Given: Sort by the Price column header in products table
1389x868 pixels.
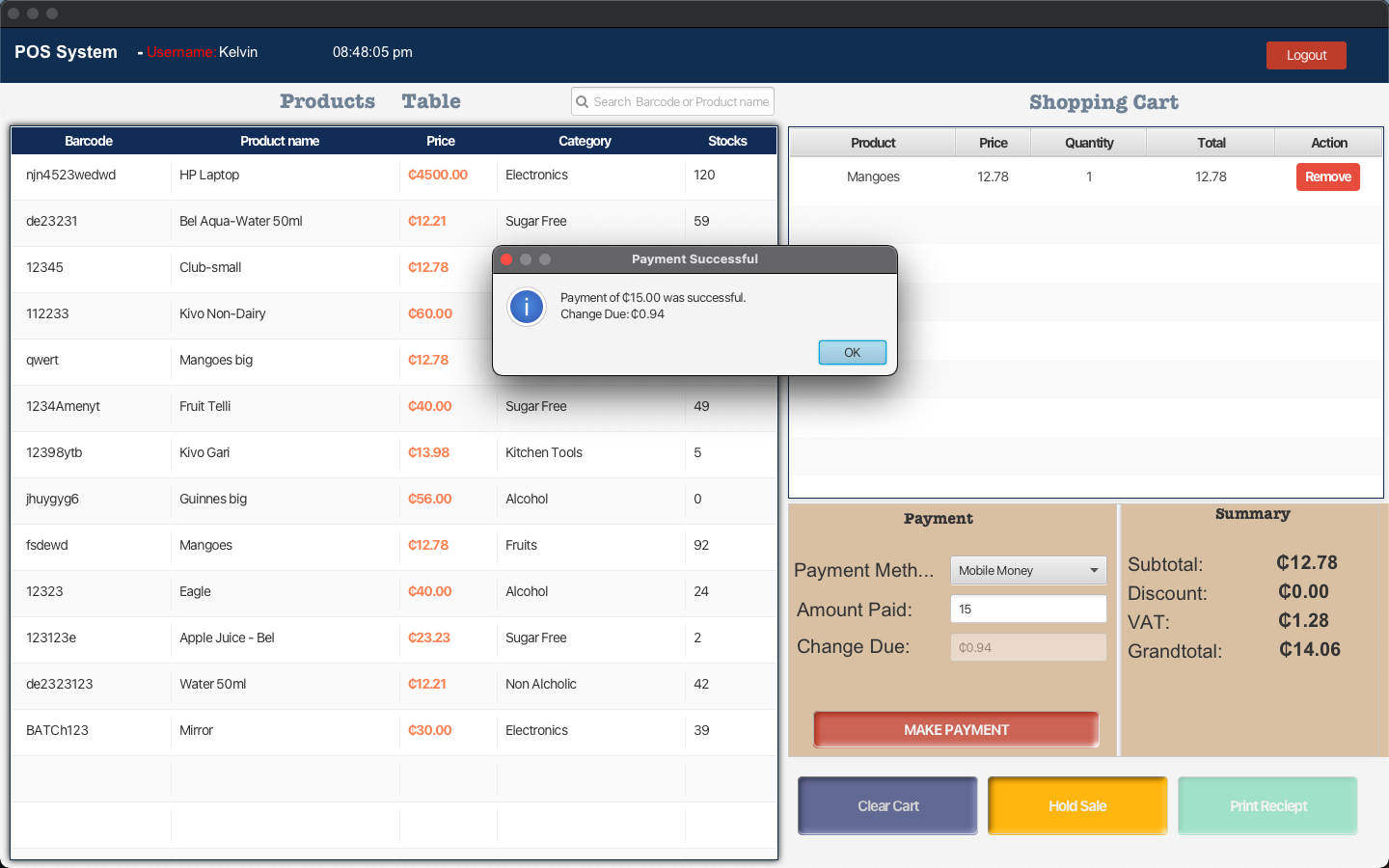Looking at the screenshot, I should 441,141.
